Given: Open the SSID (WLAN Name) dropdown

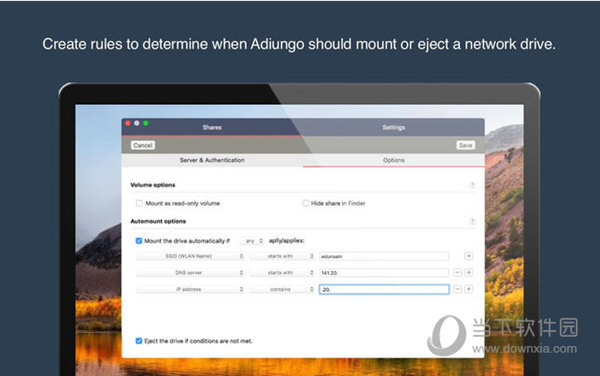Looking at the screenshot, I should click(x=190, y=256).
